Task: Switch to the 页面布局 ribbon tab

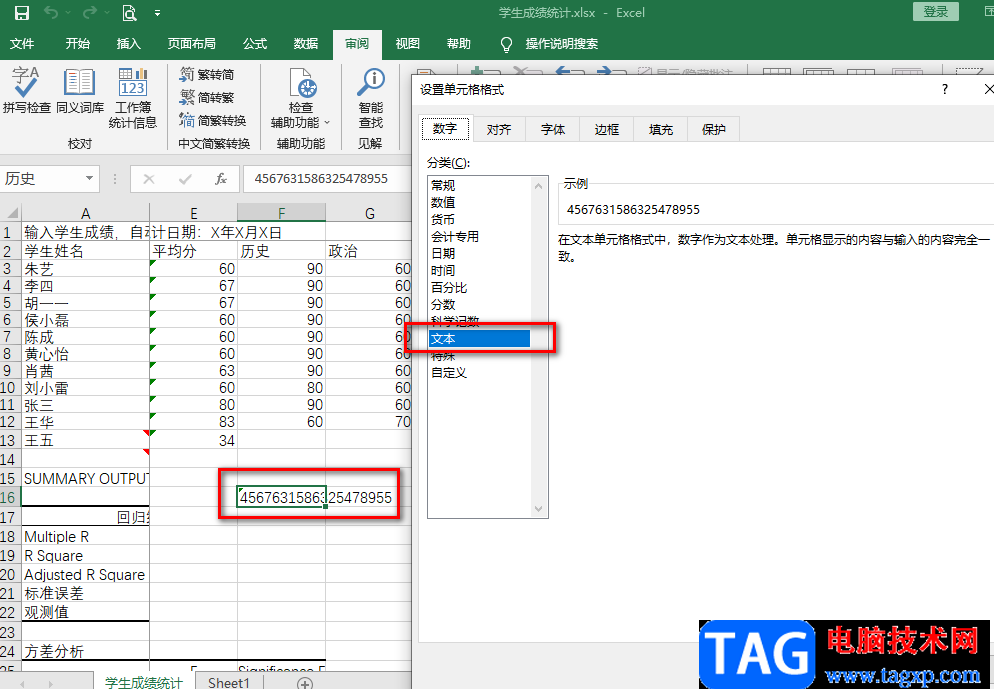Action: click(x=191, y=44)
